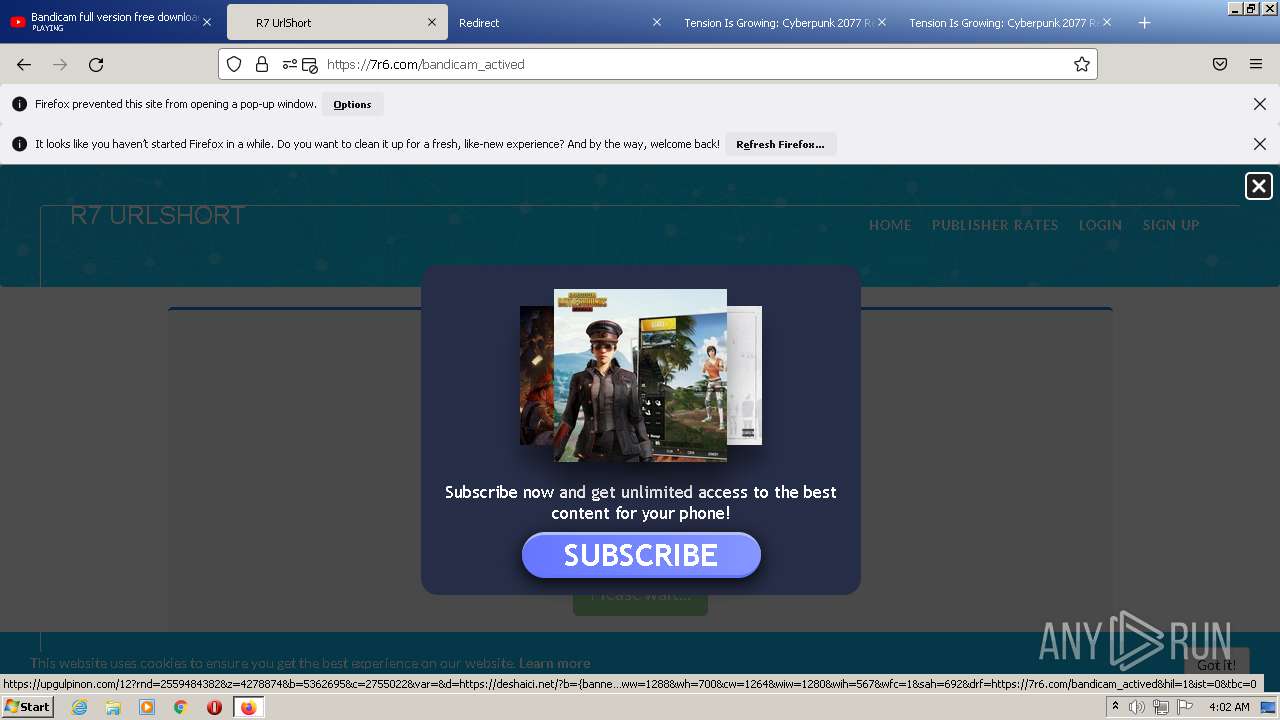
Task: Switch to the Bandicam full version tab
Action: tap(112, 22)
